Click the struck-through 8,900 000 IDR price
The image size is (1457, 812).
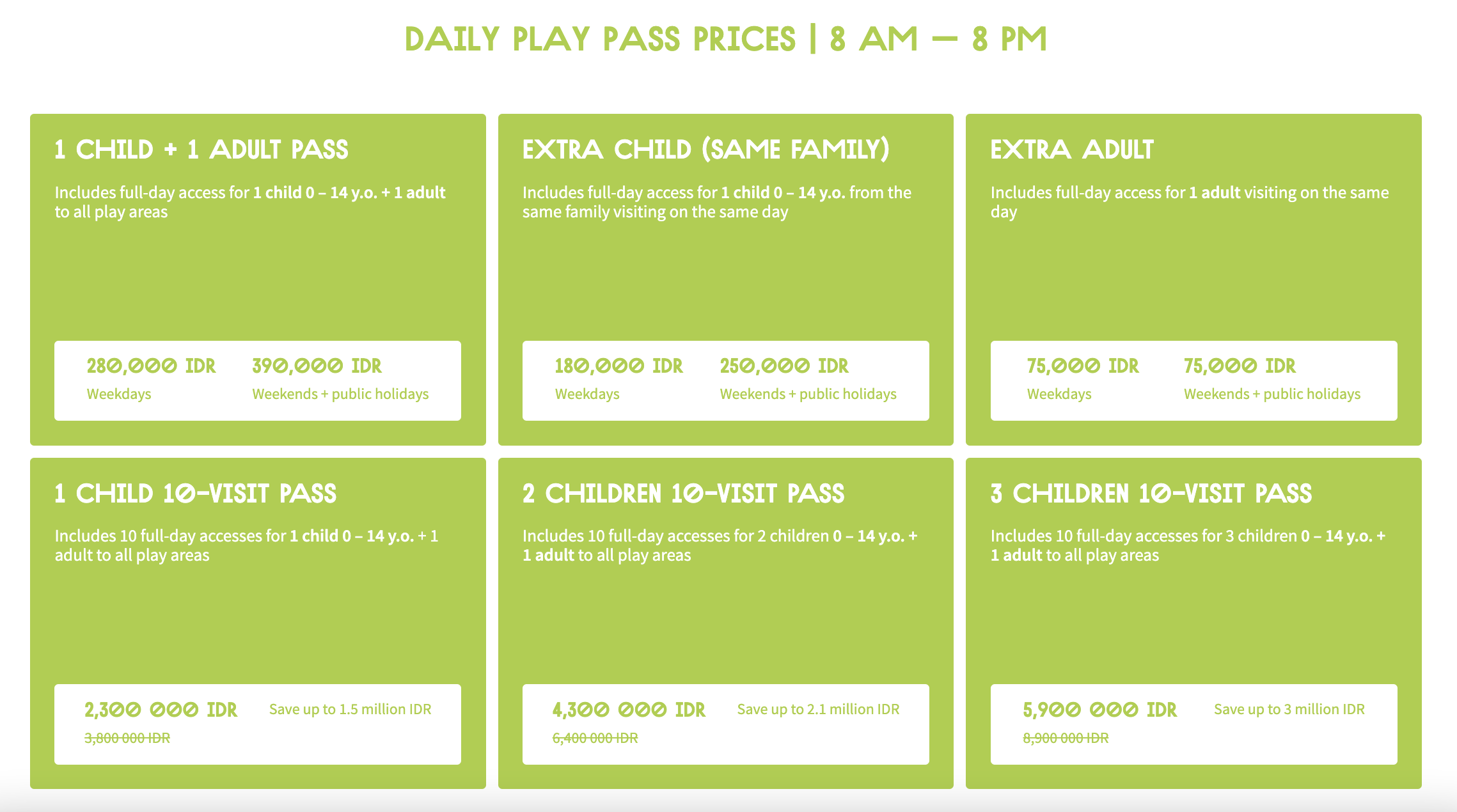point(1066,738)
